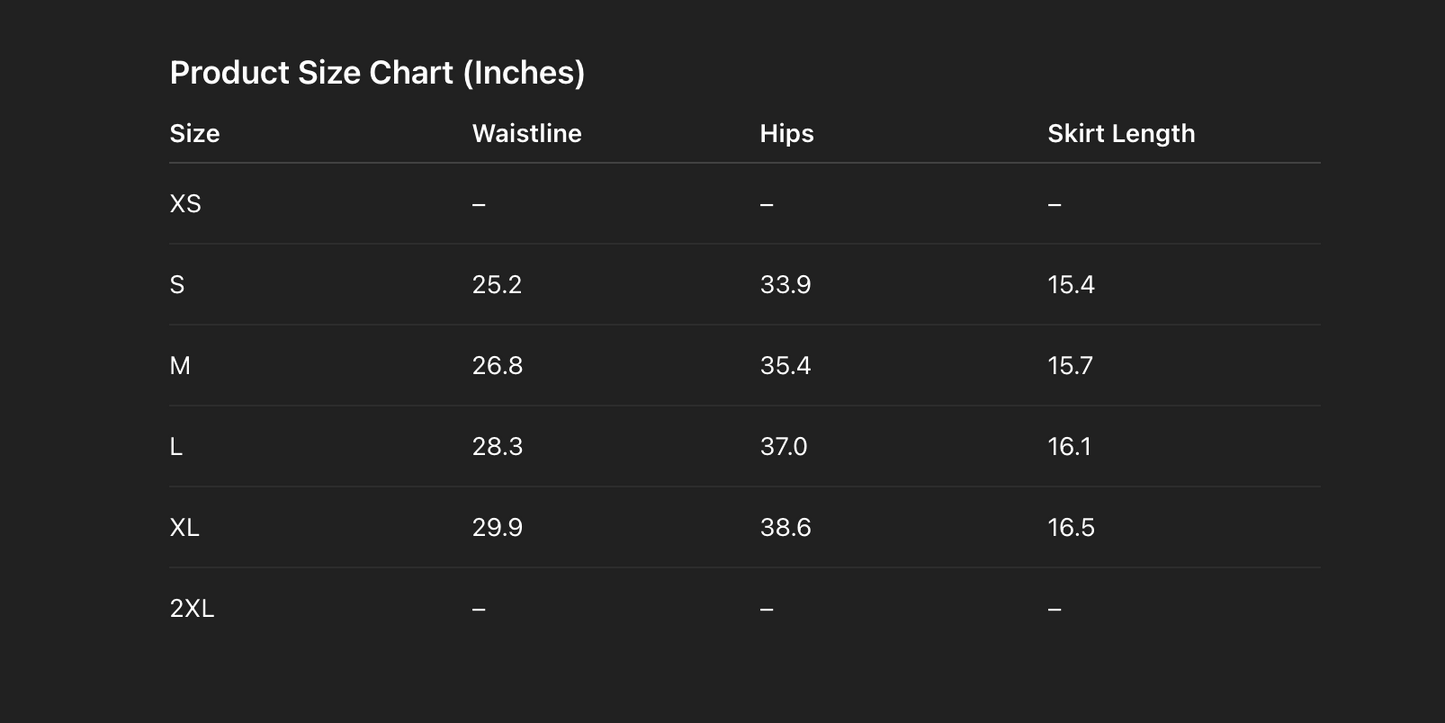Select the 2XL size row label
The width and height of the screenshot is (1445, 723).
tap(192, 609)
